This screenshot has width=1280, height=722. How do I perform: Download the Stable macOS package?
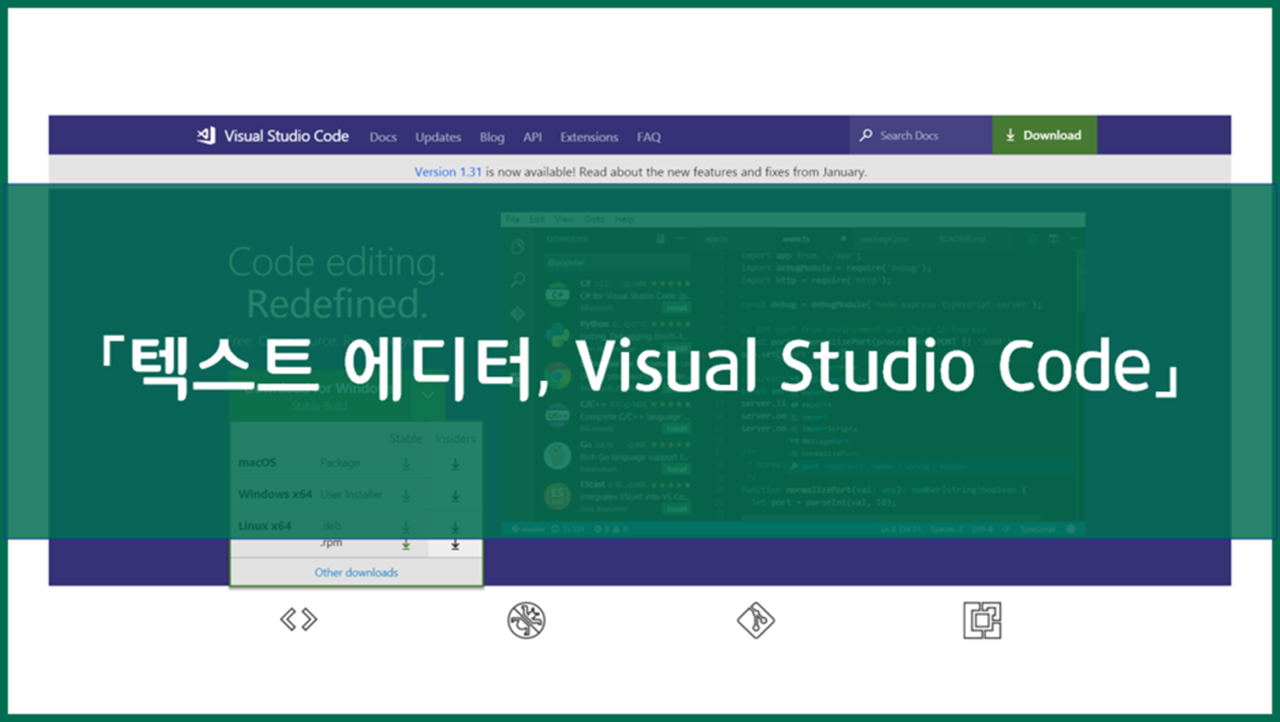coord(406,464)
